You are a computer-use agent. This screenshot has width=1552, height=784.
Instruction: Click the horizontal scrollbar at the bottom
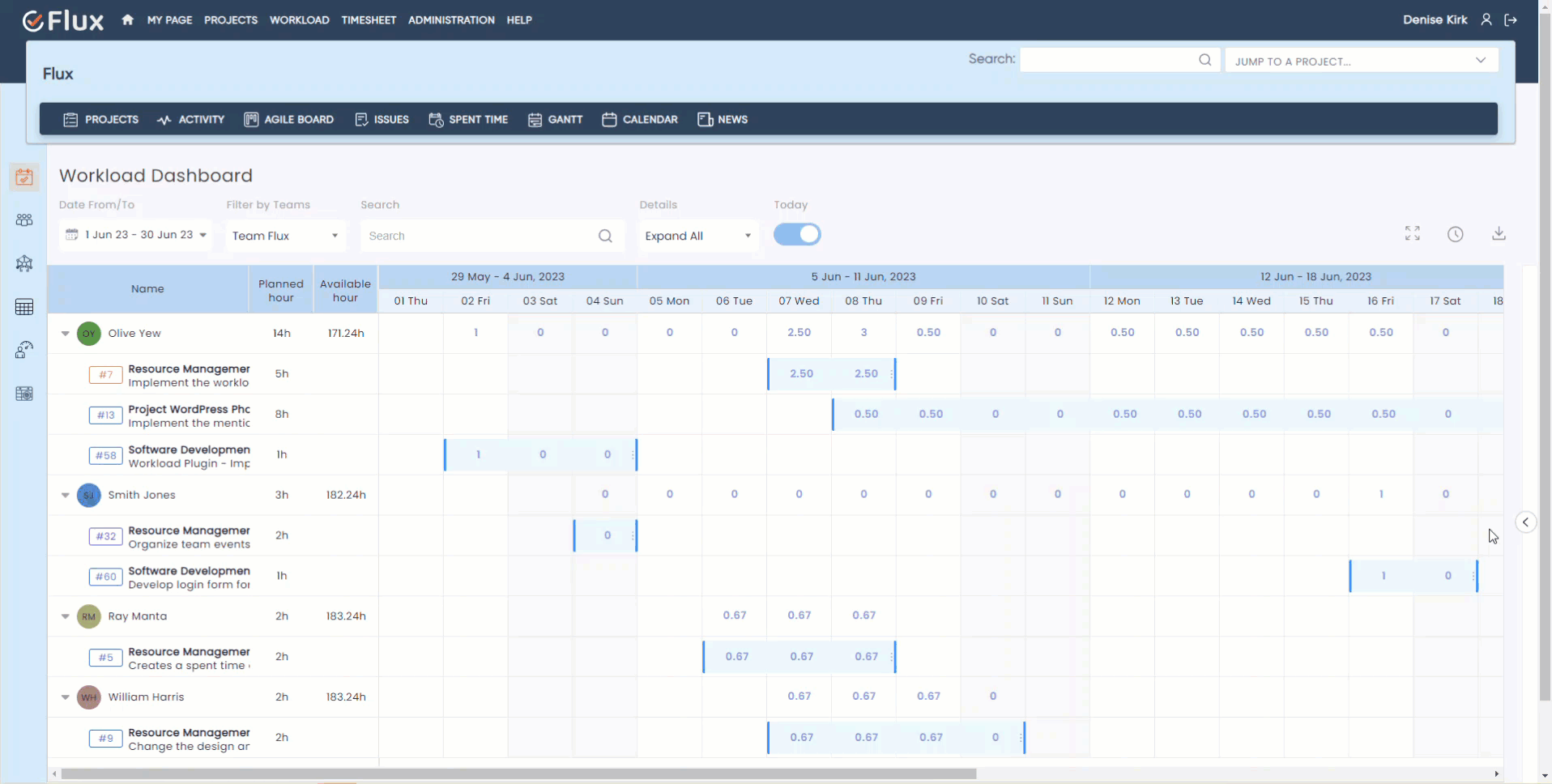pos(518,773)
